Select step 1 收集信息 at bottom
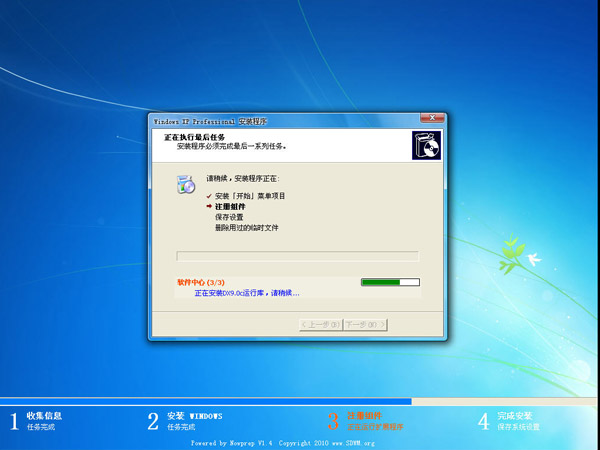 point(37,421)
